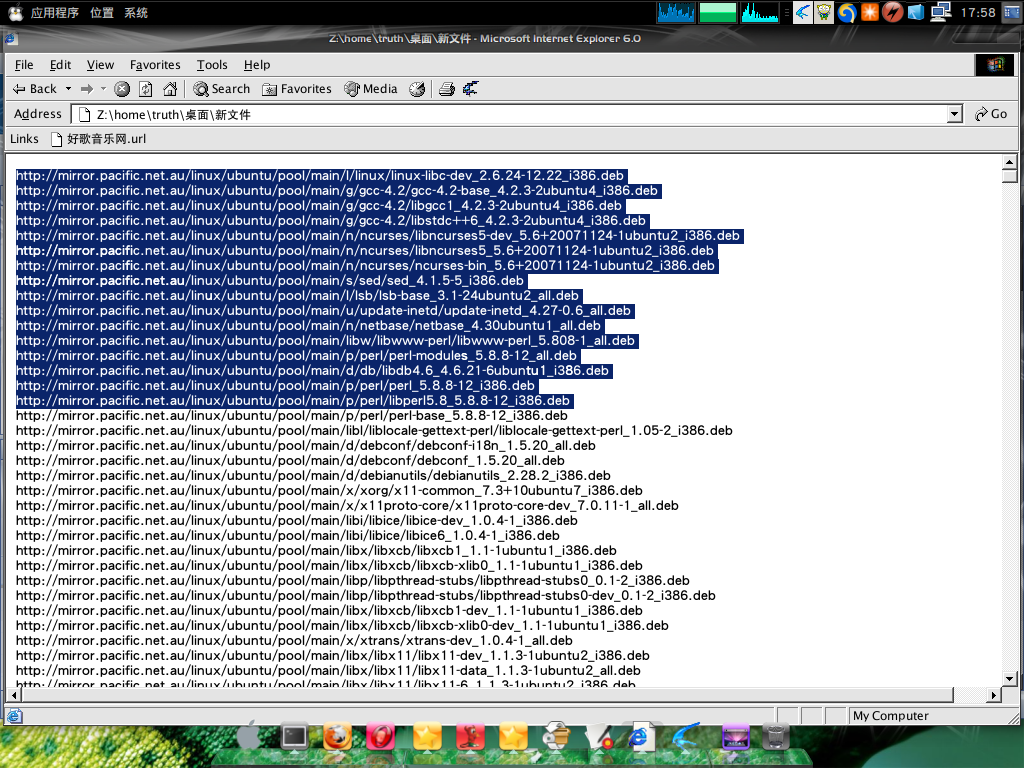Open the 位置 panel menu
1024x768 pixels.
click(x=102, y=12)
